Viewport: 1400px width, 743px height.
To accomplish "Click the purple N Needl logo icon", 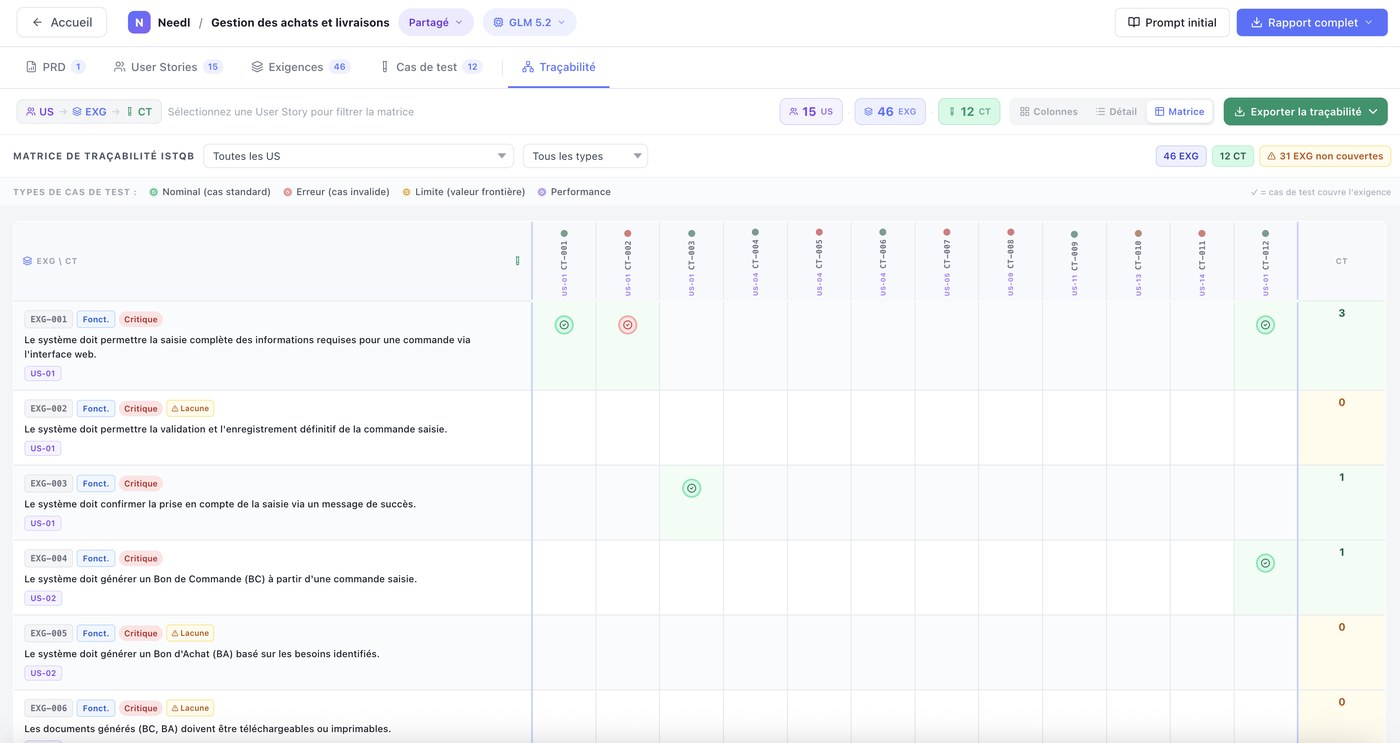I will pos(139,22).
